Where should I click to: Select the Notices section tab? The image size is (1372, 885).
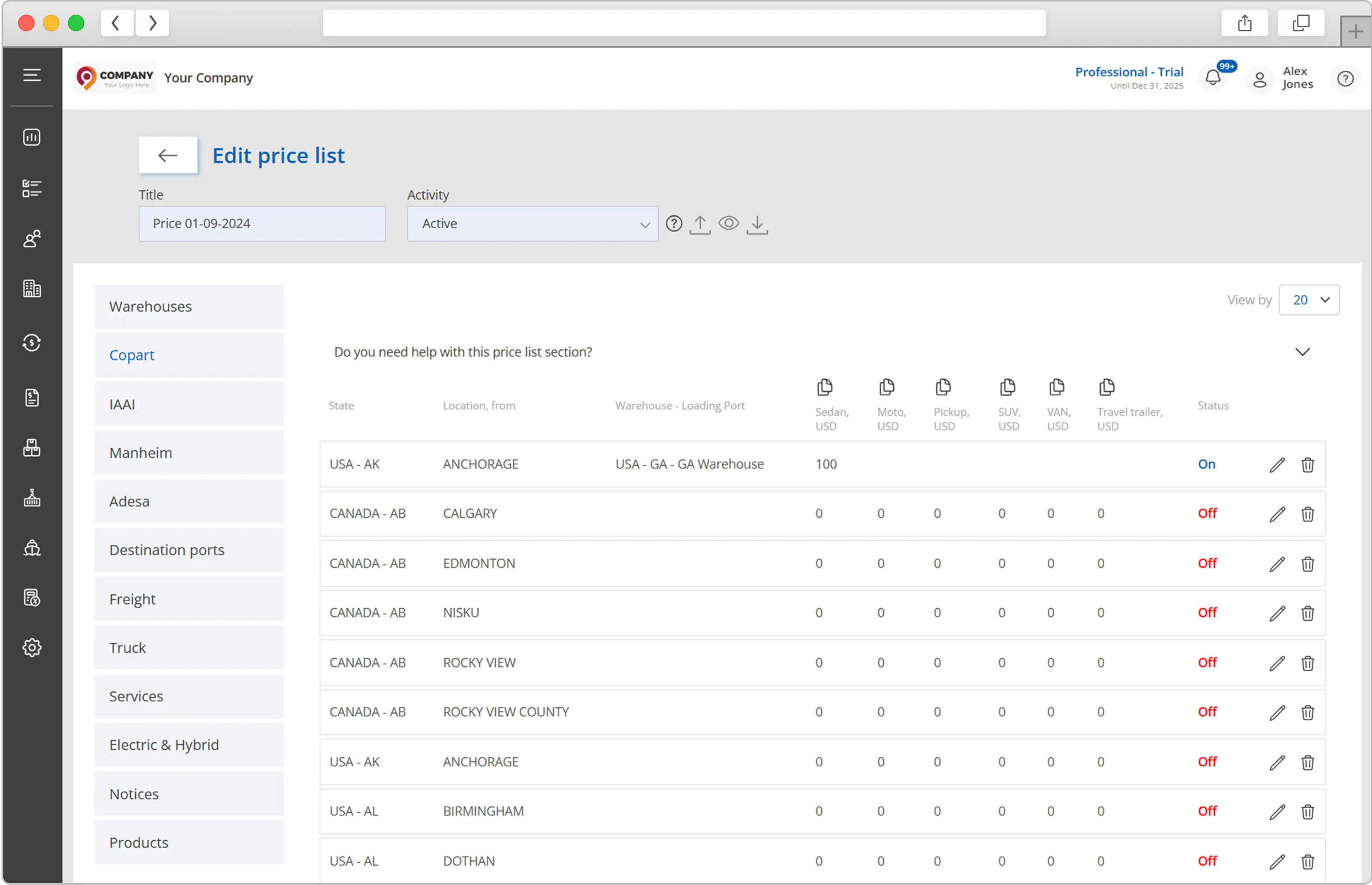[x=189, y=794]
